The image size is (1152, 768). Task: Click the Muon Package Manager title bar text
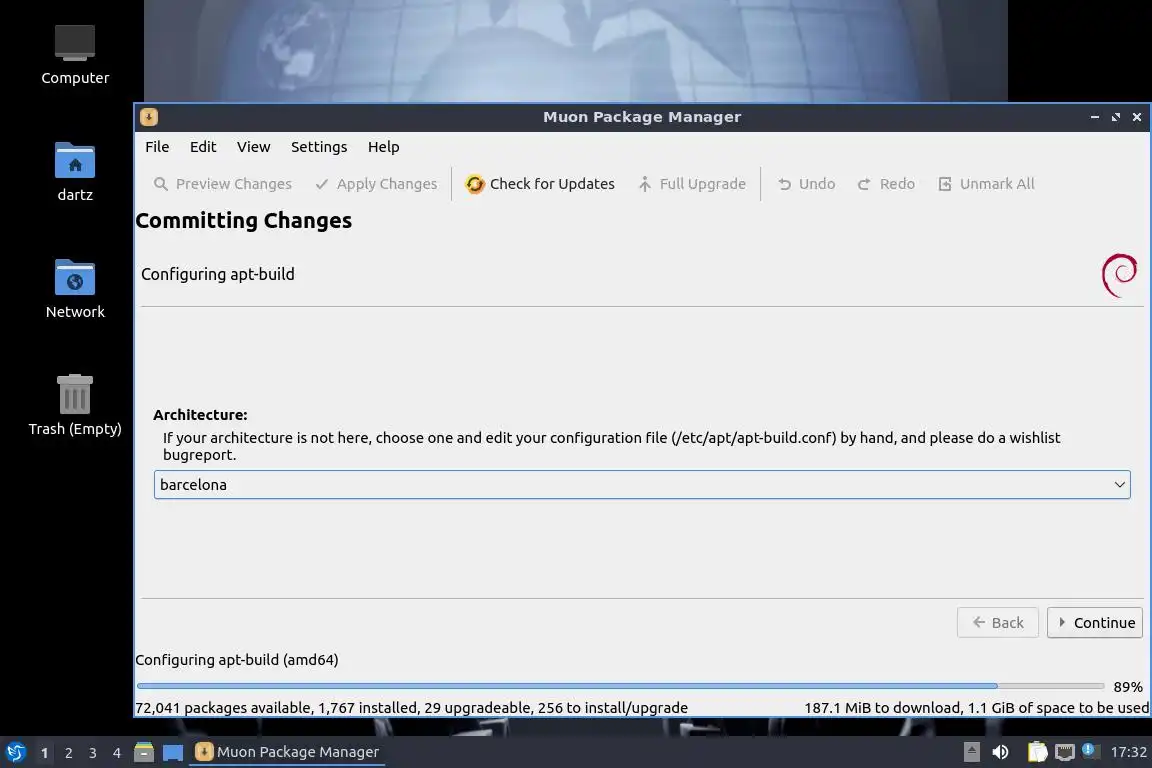(642, 117)
